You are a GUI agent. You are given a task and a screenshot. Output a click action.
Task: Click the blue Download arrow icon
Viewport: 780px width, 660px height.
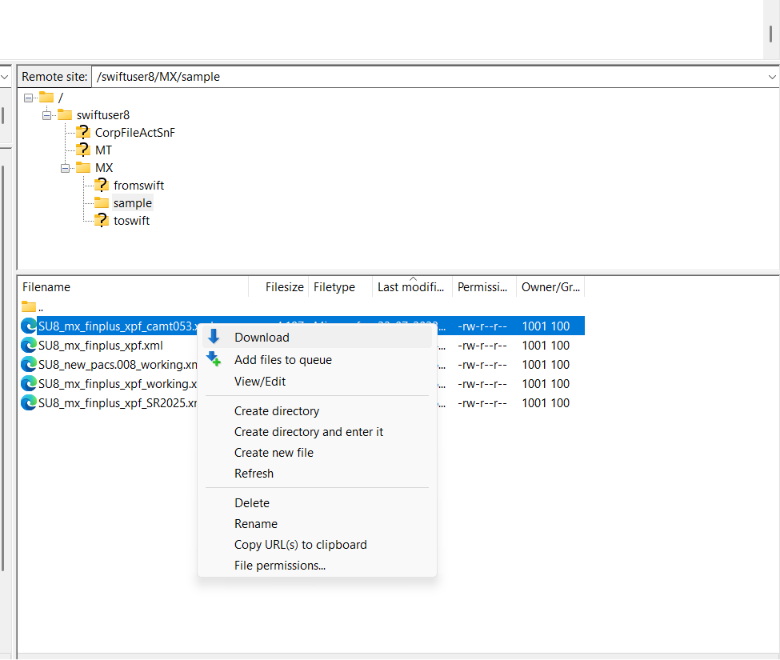pyautogui.click(x=214, y=337)
